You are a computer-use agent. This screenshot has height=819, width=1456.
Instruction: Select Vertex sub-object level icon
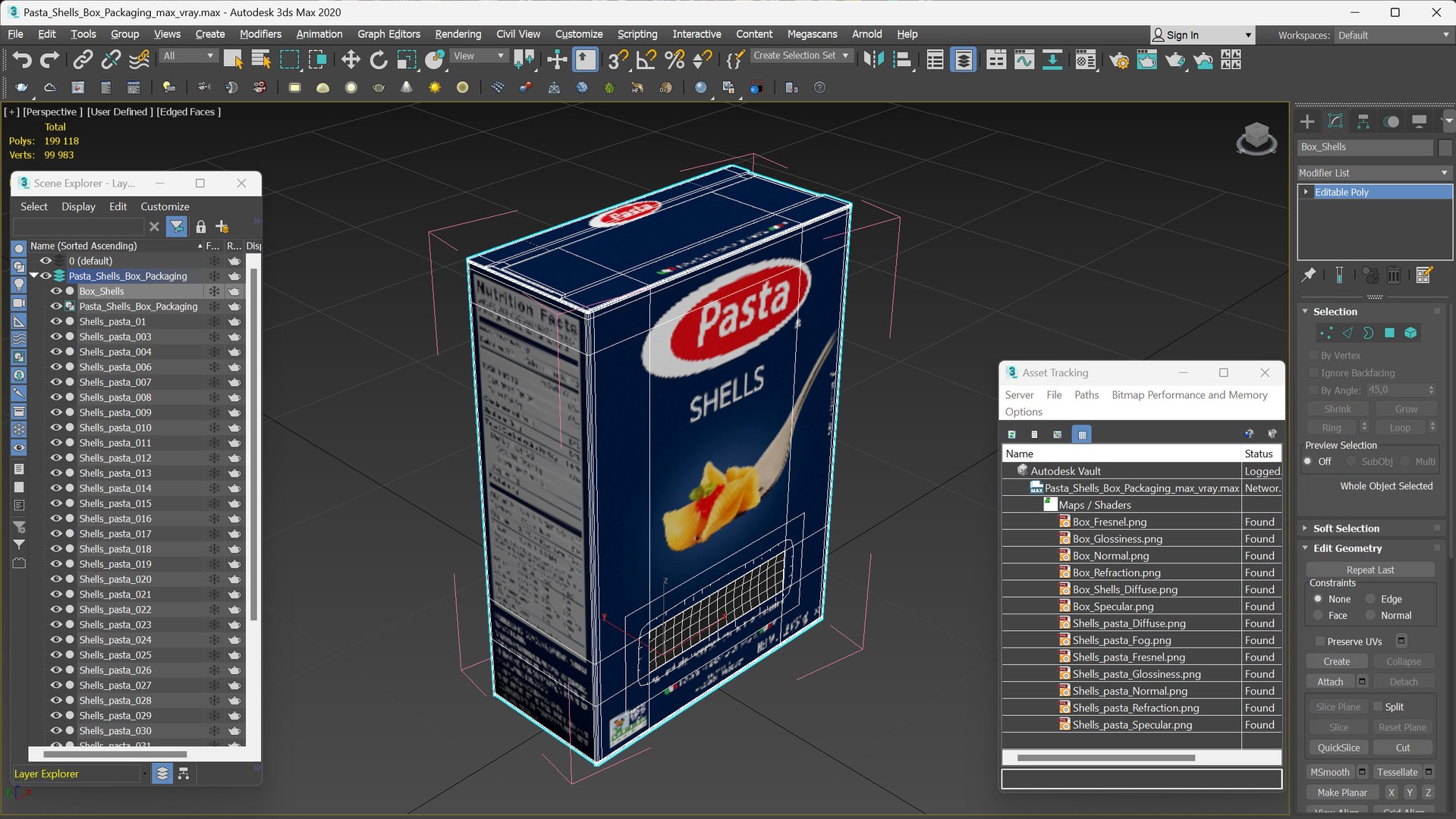click(x=1325, y=333)
